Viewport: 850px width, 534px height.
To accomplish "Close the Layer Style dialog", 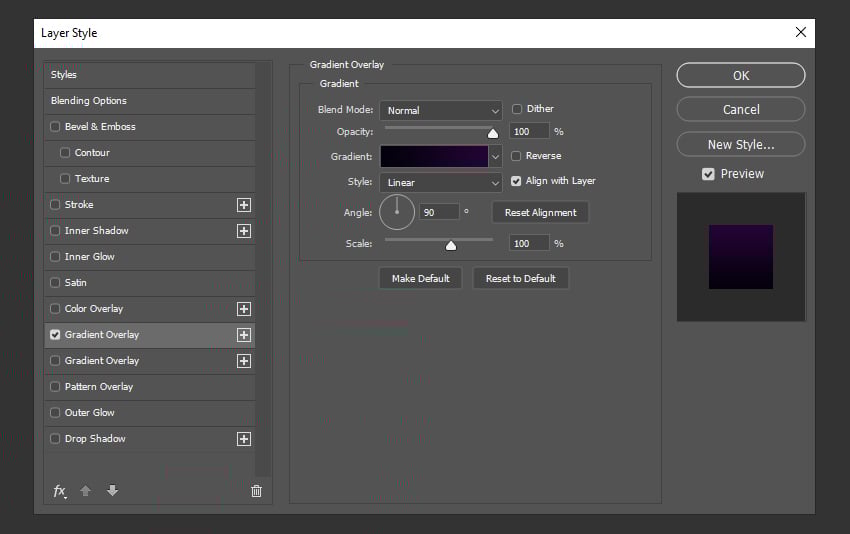I will 801,33.
